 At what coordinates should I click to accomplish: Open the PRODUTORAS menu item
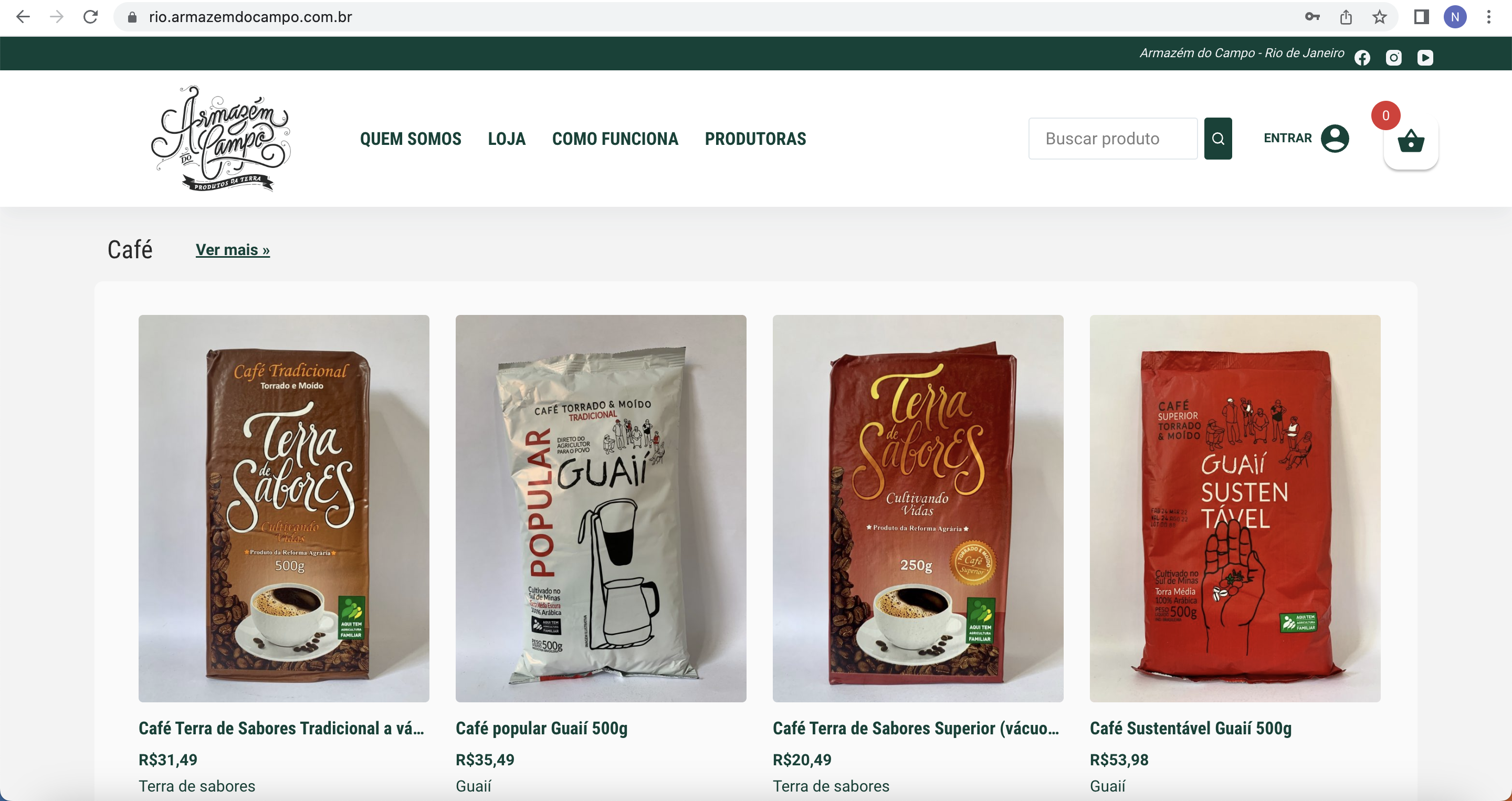pos(755,139)
